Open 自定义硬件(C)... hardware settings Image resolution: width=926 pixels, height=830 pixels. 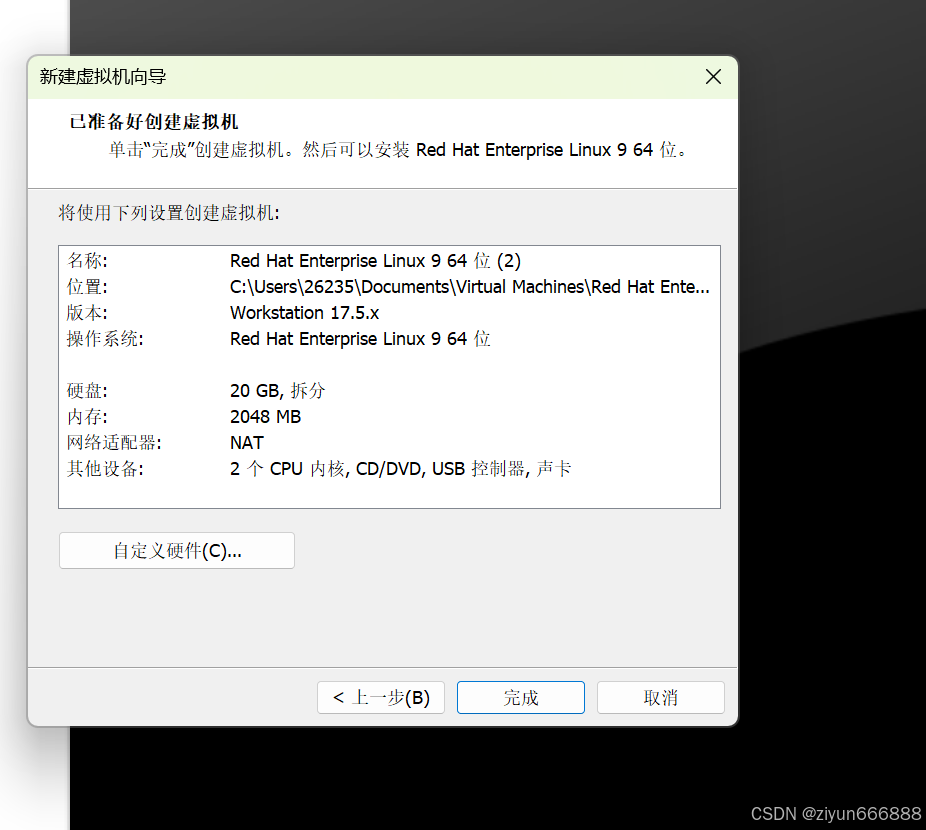coord(177,551)
